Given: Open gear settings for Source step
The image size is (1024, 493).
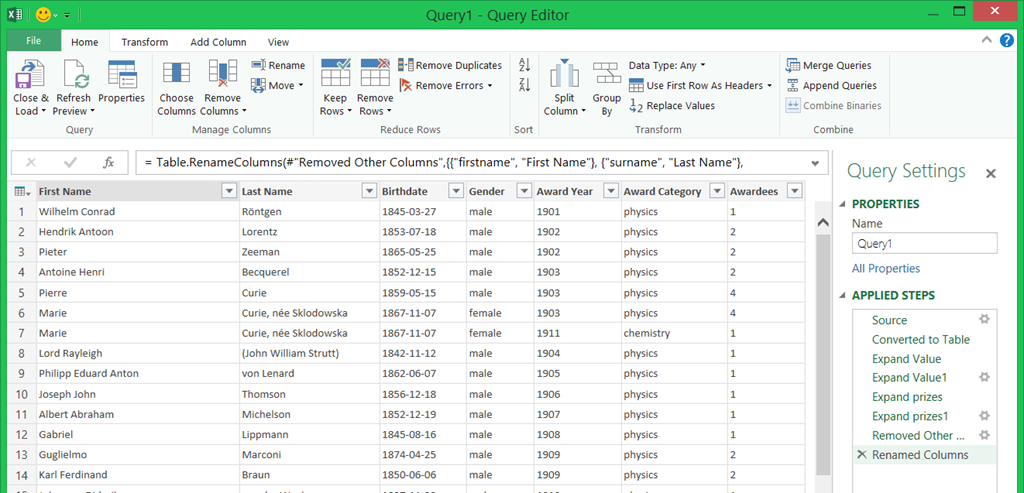Looking at the screenshot, I should 984,320.
